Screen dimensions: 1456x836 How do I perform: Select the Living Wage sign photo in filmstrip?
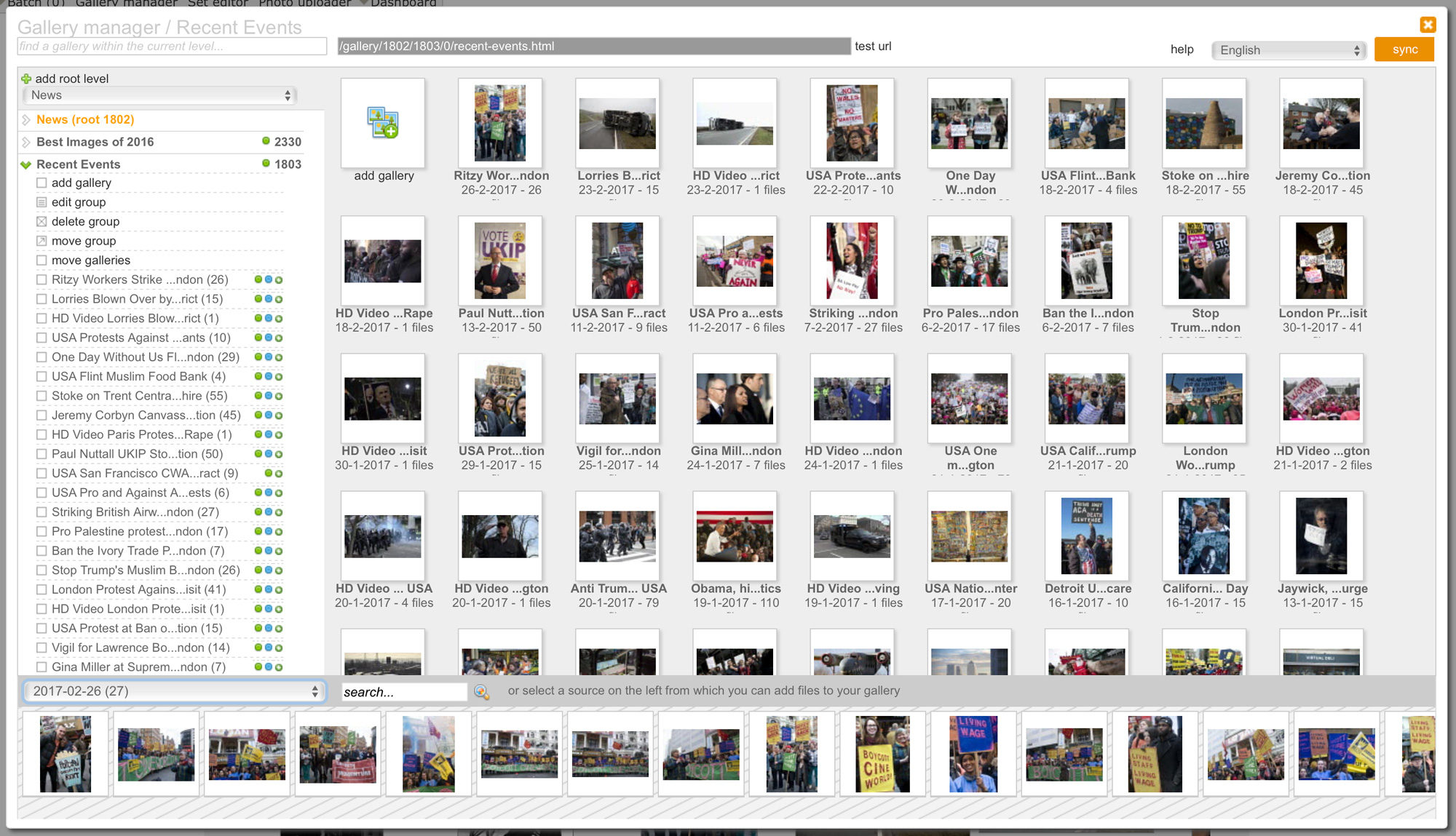point(973,754)
